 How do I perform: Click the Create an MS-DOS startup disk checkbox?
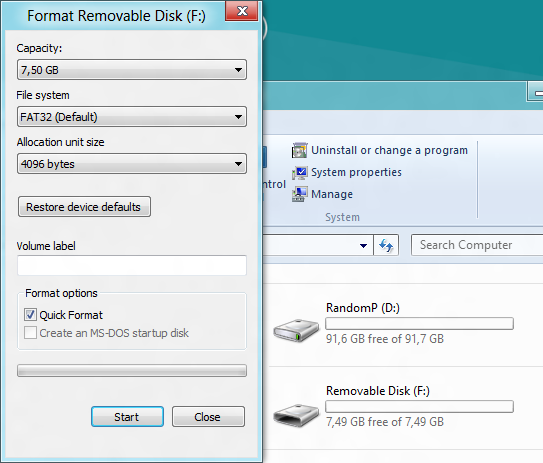(x=30, y=333)
